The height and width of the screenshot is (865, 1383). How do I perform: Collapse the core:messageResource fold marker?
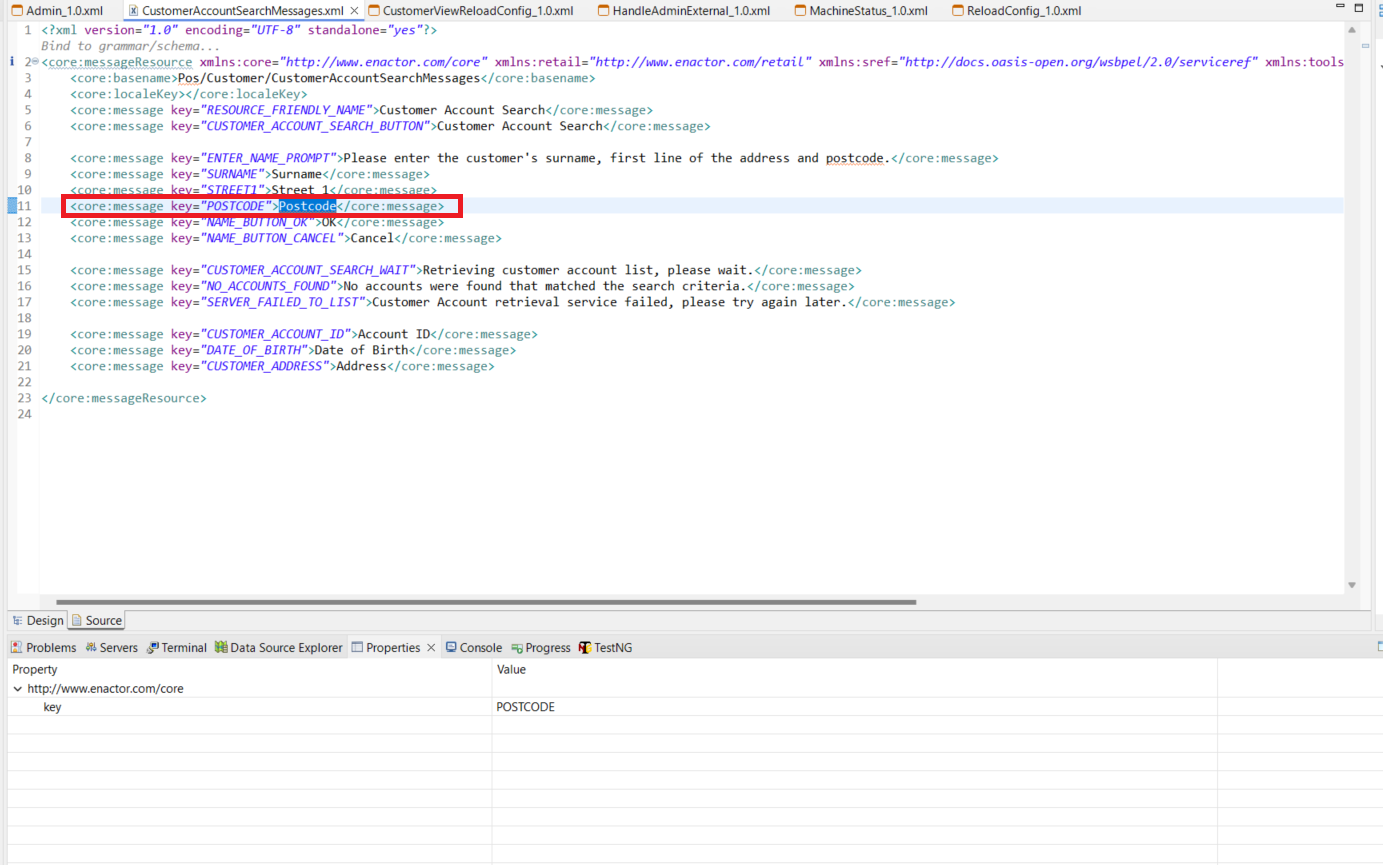(35, 62)
